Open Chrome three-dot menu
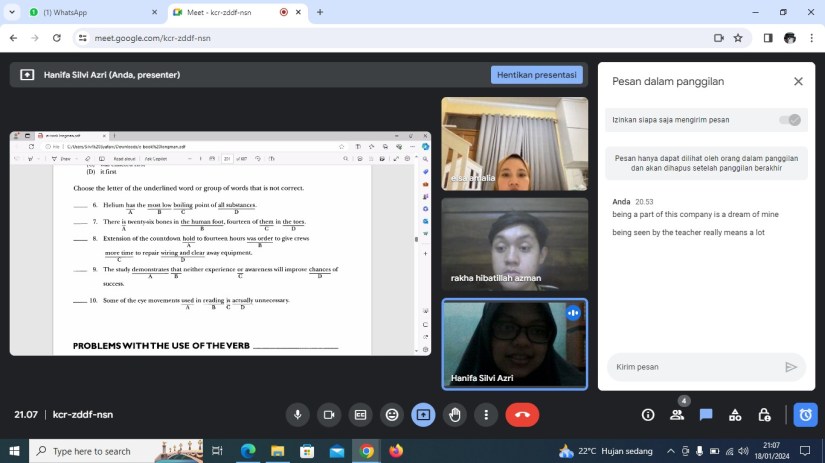Image resolution: width=825 pixels, height=463 pixels. click(811, 38)
